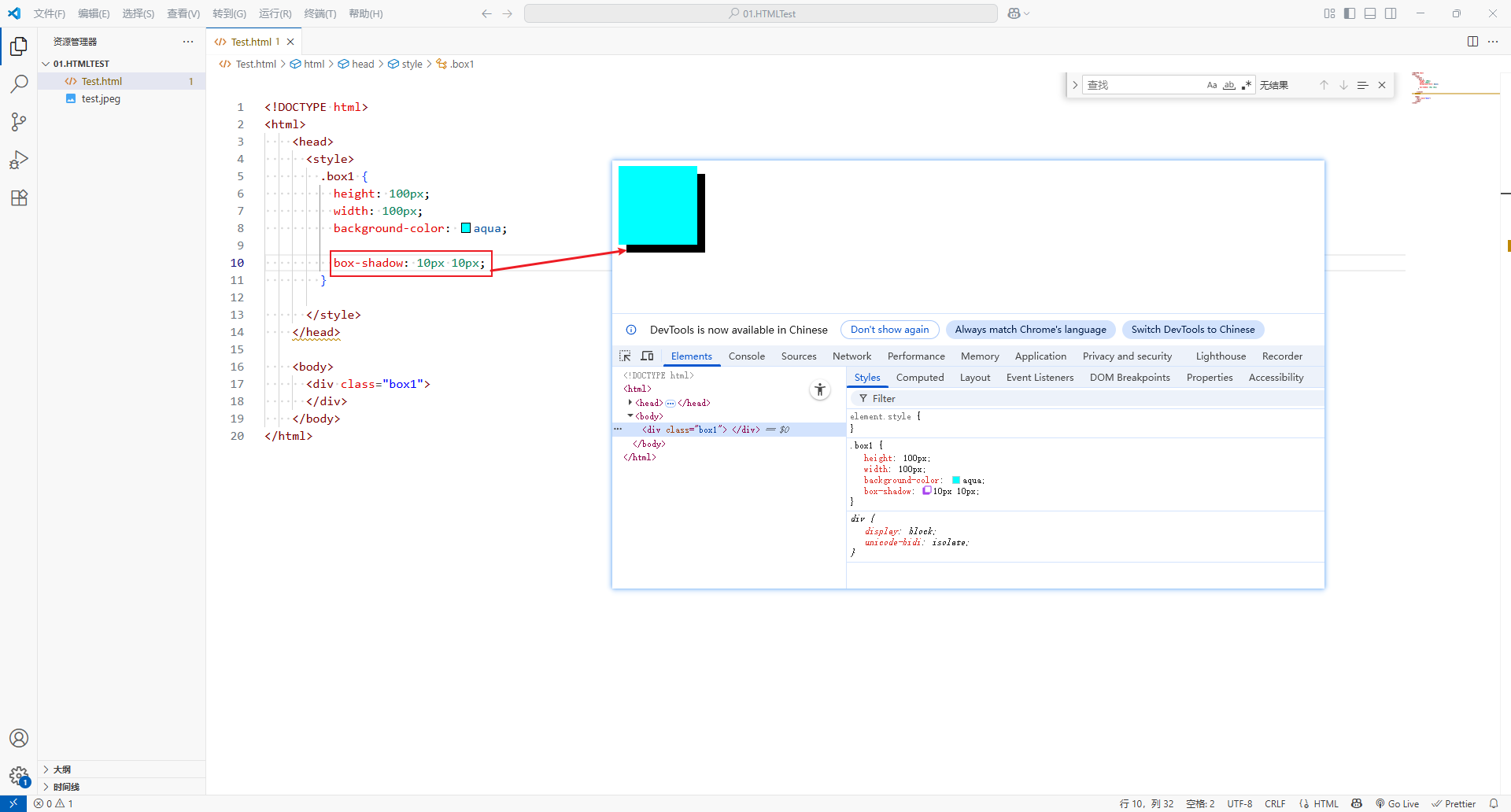Viewport: 1511px width, 812px height.
Task: Open the 文件 menu
Action: (49, 13)
